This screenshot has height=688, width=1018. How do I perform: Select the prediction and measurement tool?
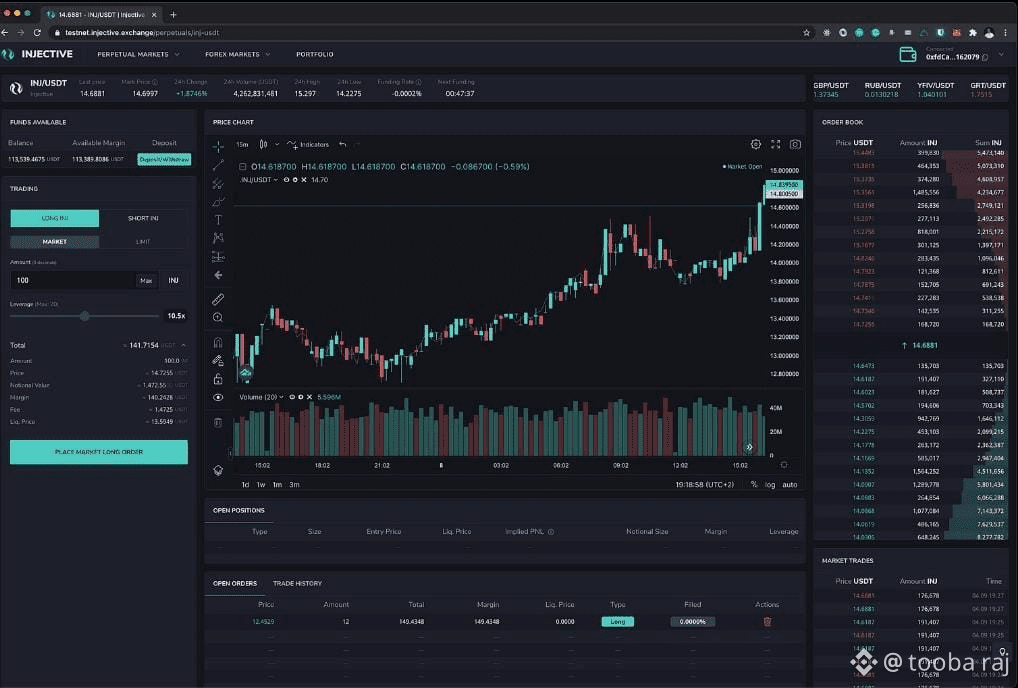[218, 256]
